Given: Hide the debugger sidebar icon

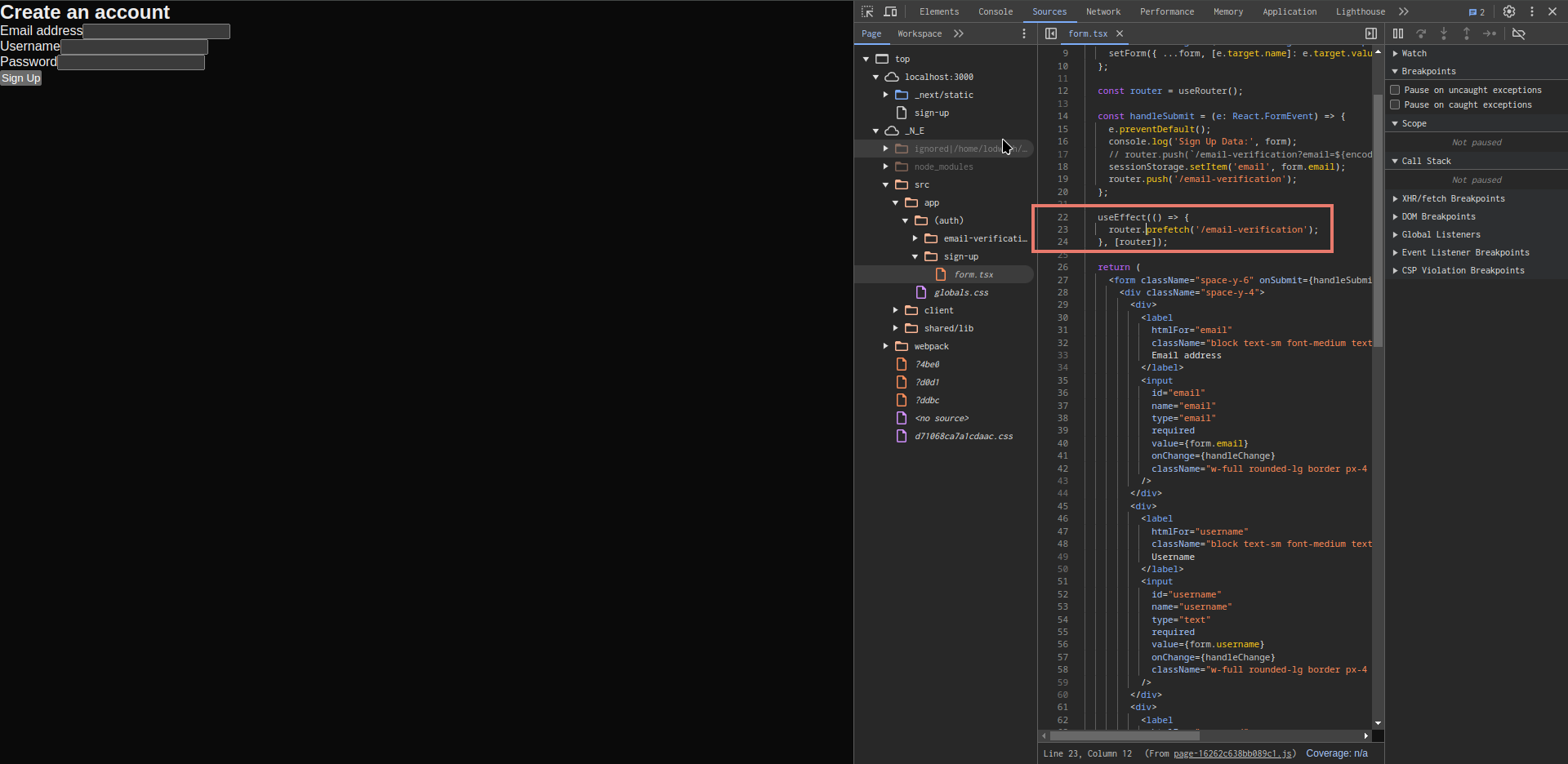Looking at the screenshot, I should 1371,33.
